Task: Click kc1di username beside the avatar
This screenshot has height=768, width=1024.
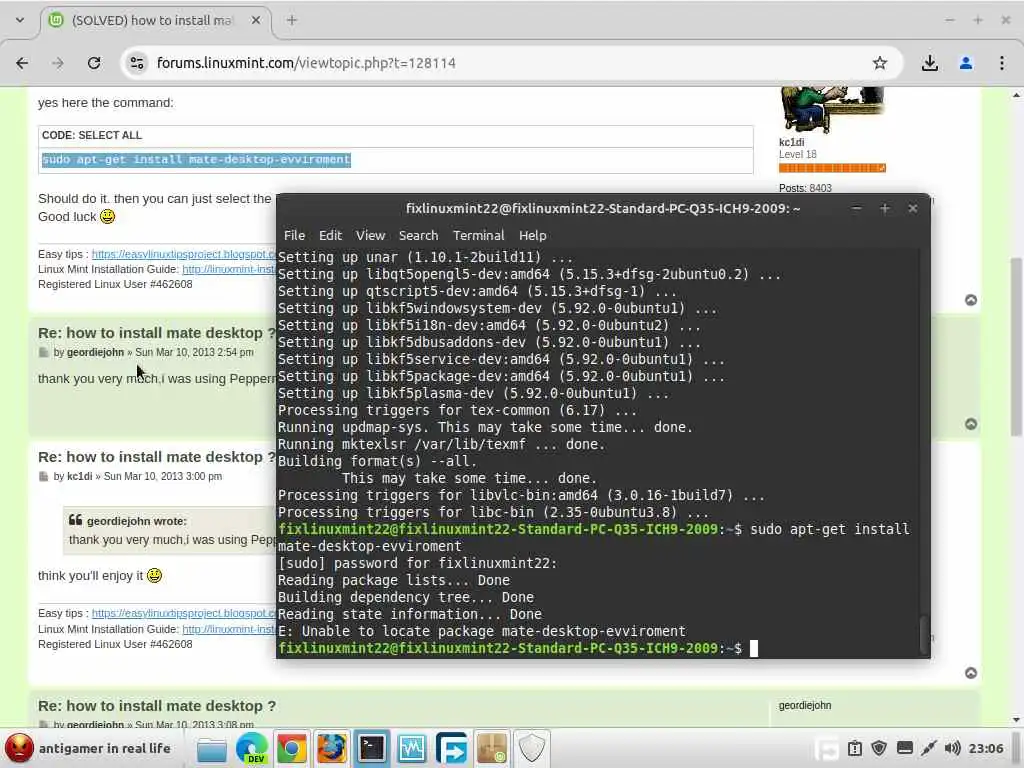Action: pos(792,142)
